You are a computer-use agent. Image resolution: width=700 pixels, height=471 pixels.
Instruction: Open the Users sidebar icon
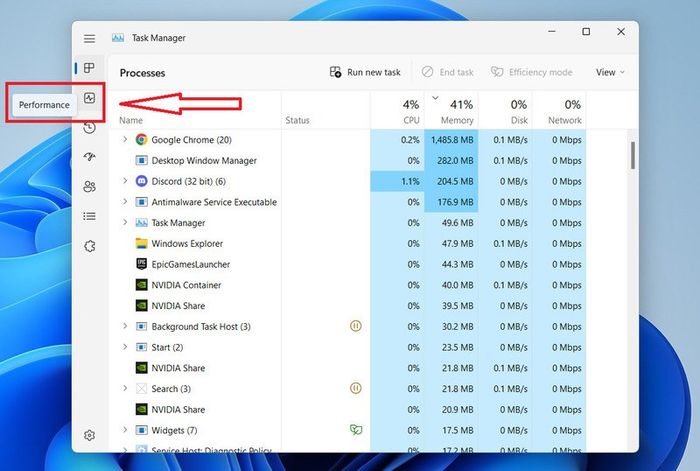(90, 186)
